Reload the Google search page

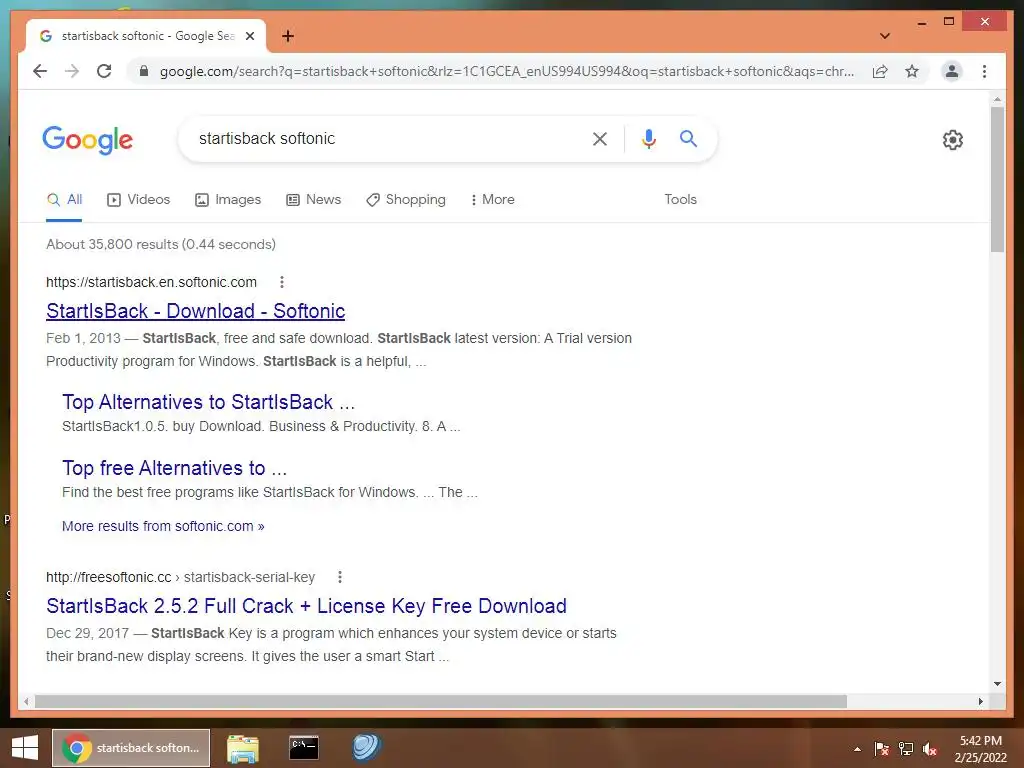click(104, 71)
